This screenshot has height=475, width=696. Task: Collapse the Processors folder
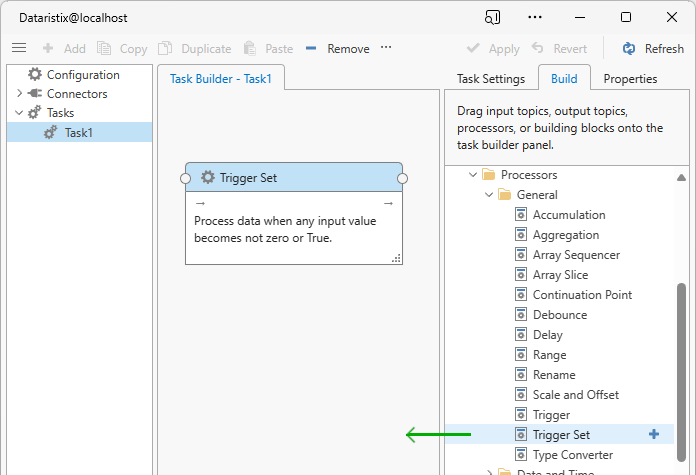(472, 175)
